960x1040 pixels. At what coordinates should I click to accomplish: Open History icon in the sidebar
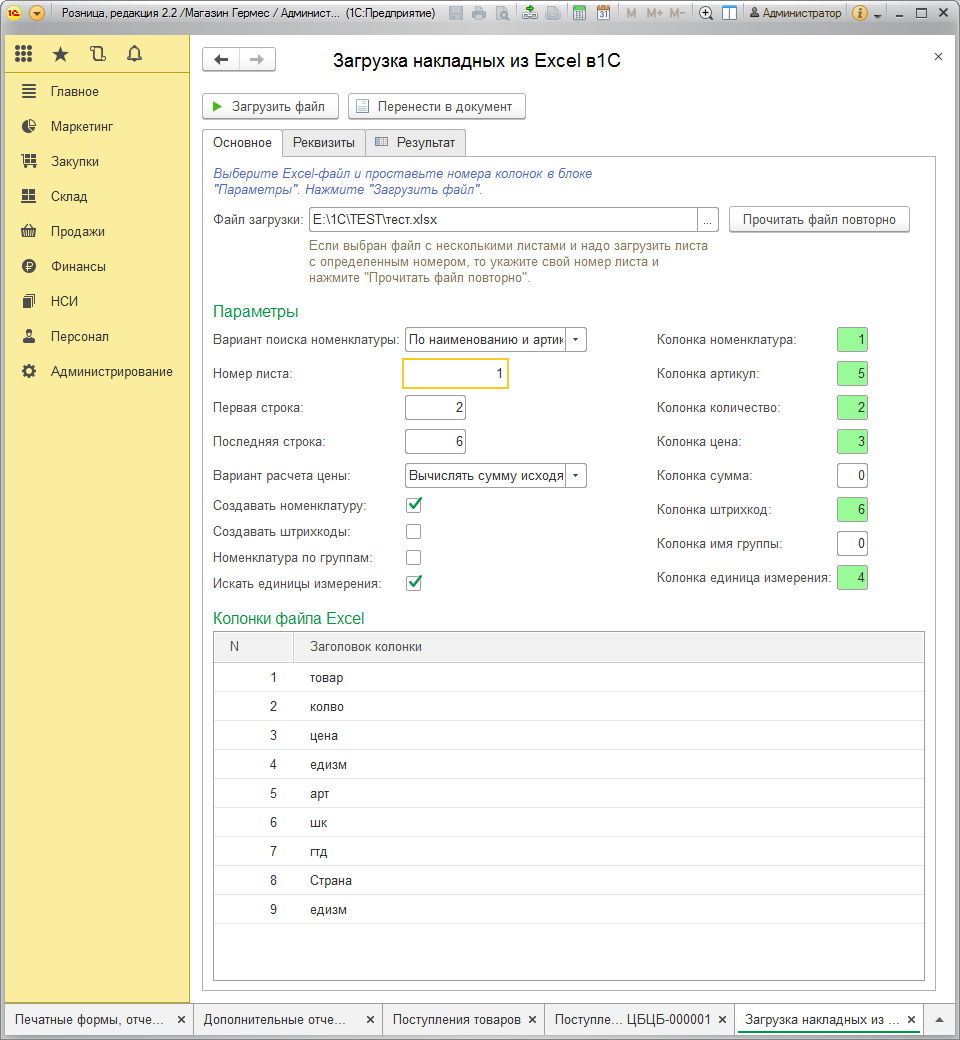coord(98,54)
